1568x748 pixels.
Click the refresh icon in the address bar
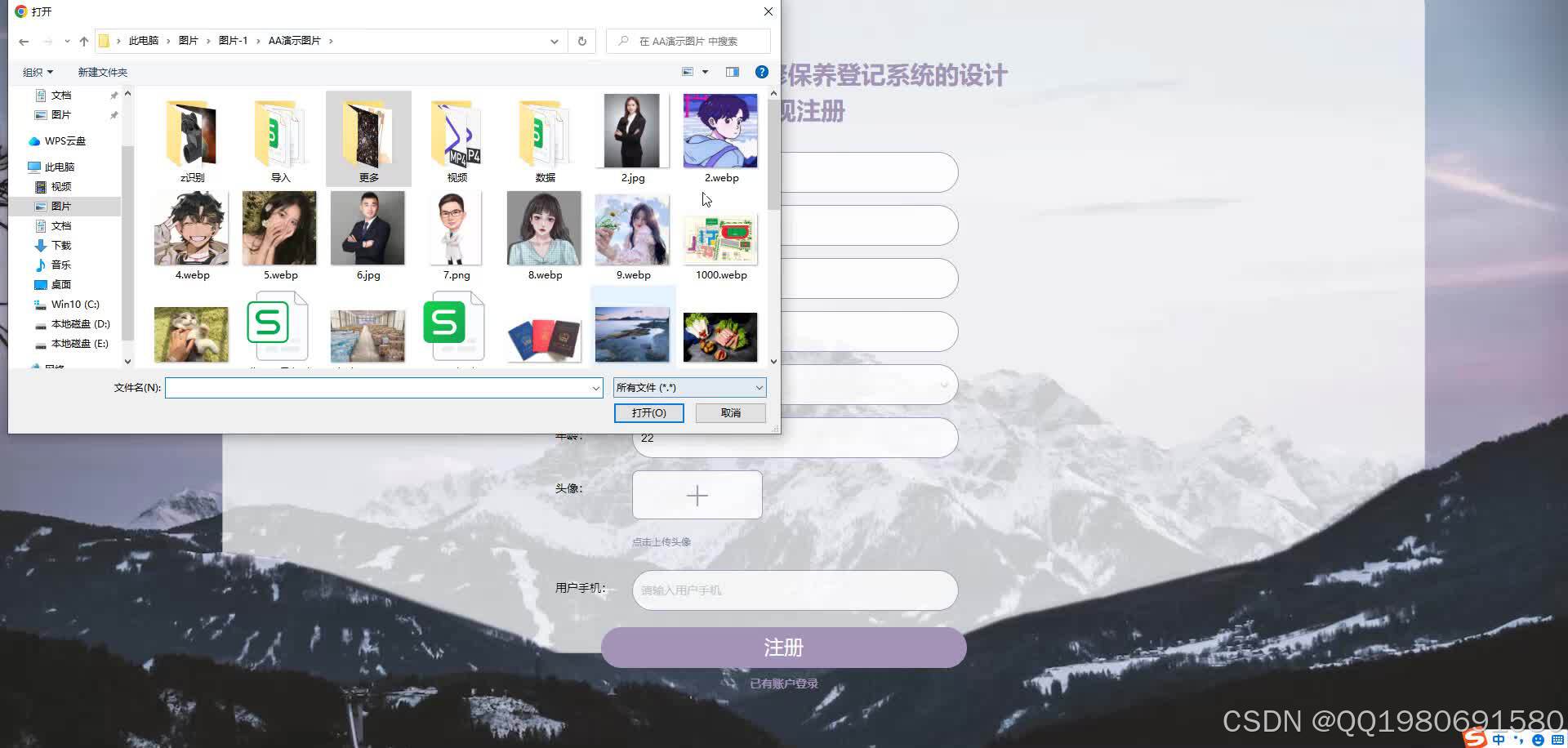pos(581,41)
